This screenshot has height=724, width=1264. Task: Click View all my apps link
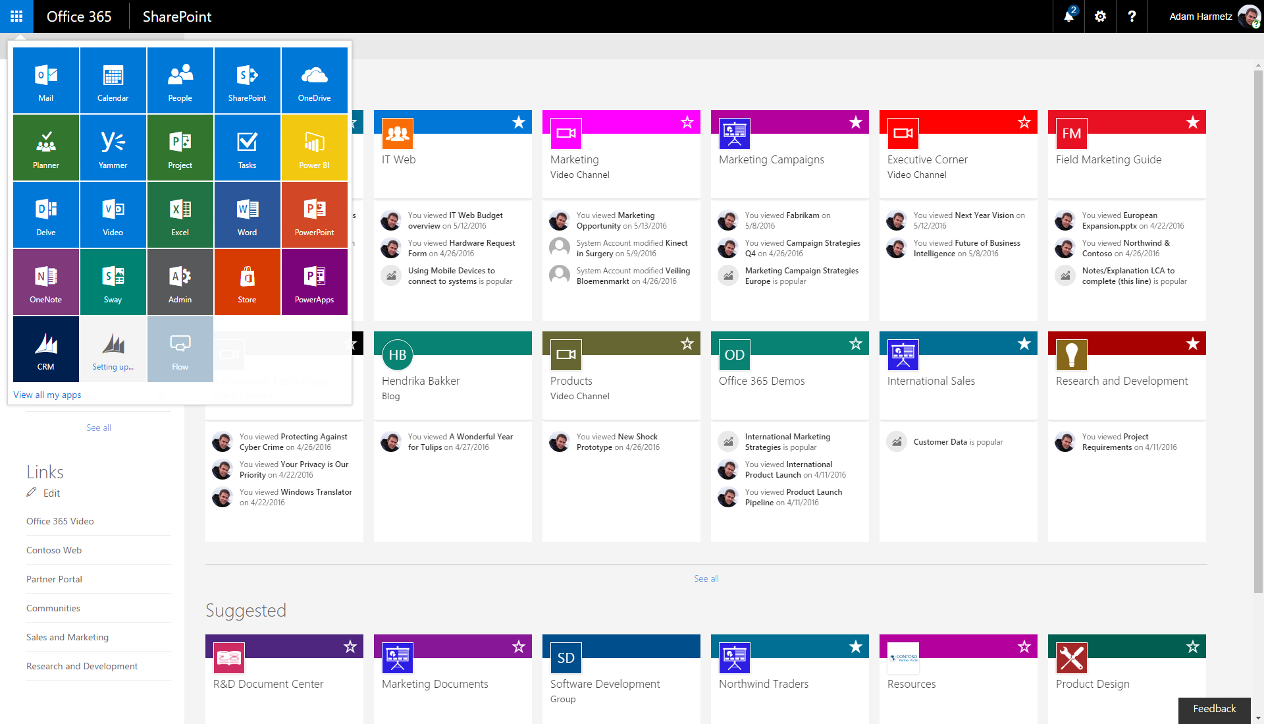(x=47, y=395)
